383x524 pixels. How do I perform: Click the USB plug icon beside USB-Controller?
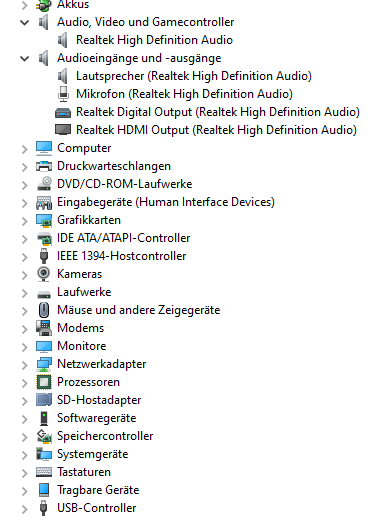[x=43, y=508]
